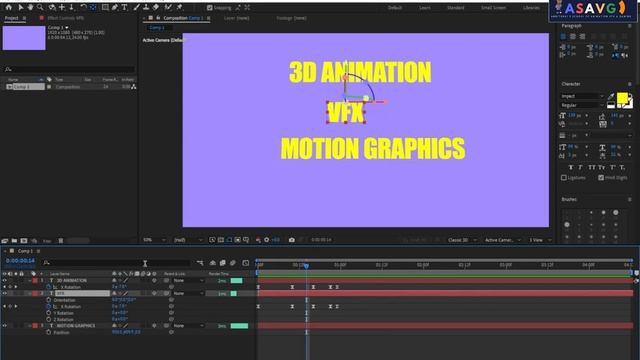
Task: Select the Small Screen workspace
Action: (493, 8)
